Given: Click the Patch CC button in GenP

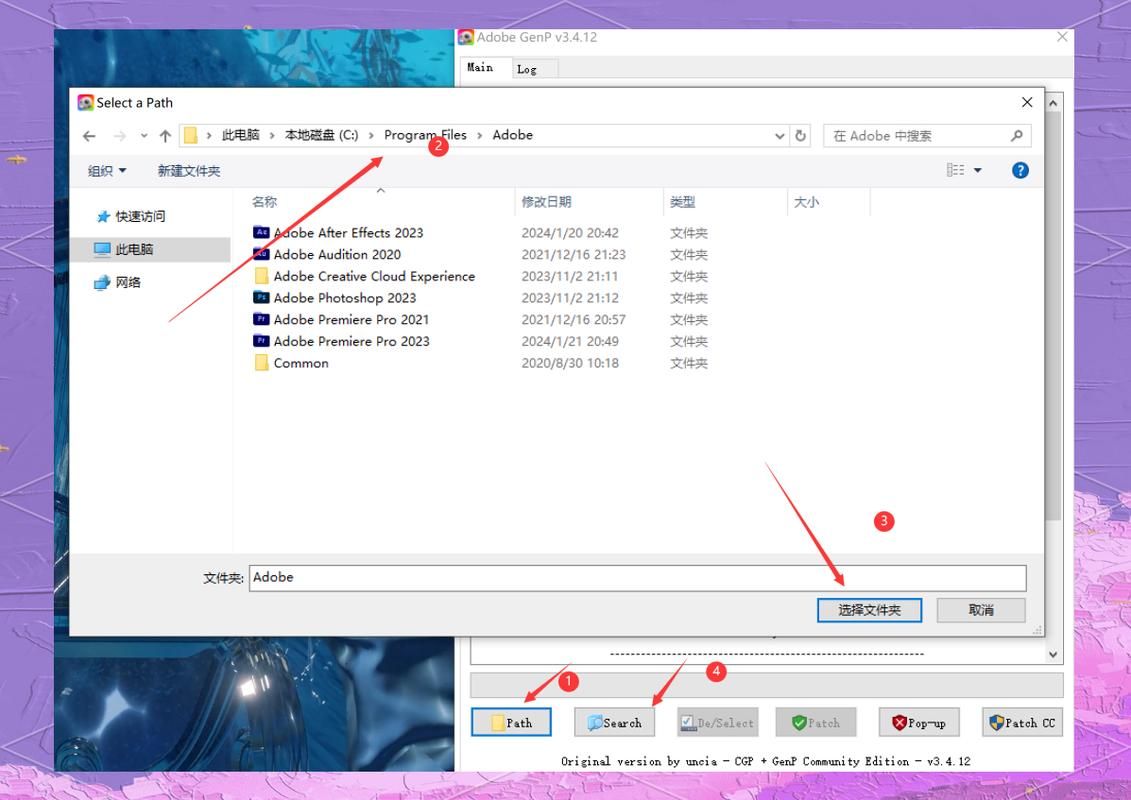Looking at the screenshot, I should click(x=1022, y=722).
